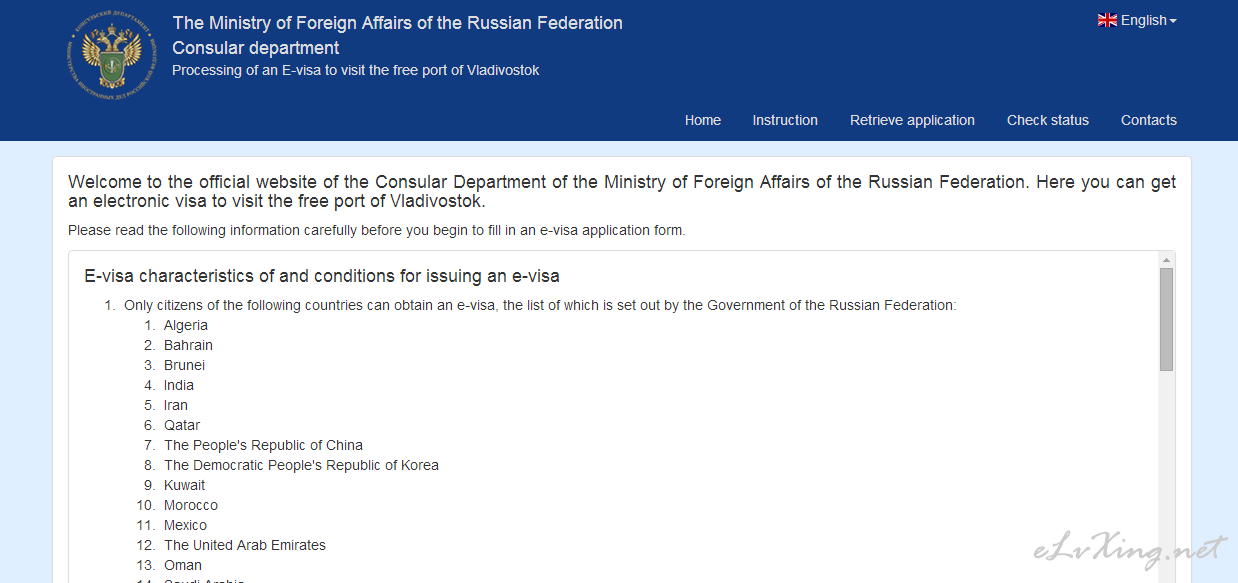Image resolution: width=1238 pixels, height=583 pixels.
Task: Open the English language dropdown
Action: tap(1137, 20)
